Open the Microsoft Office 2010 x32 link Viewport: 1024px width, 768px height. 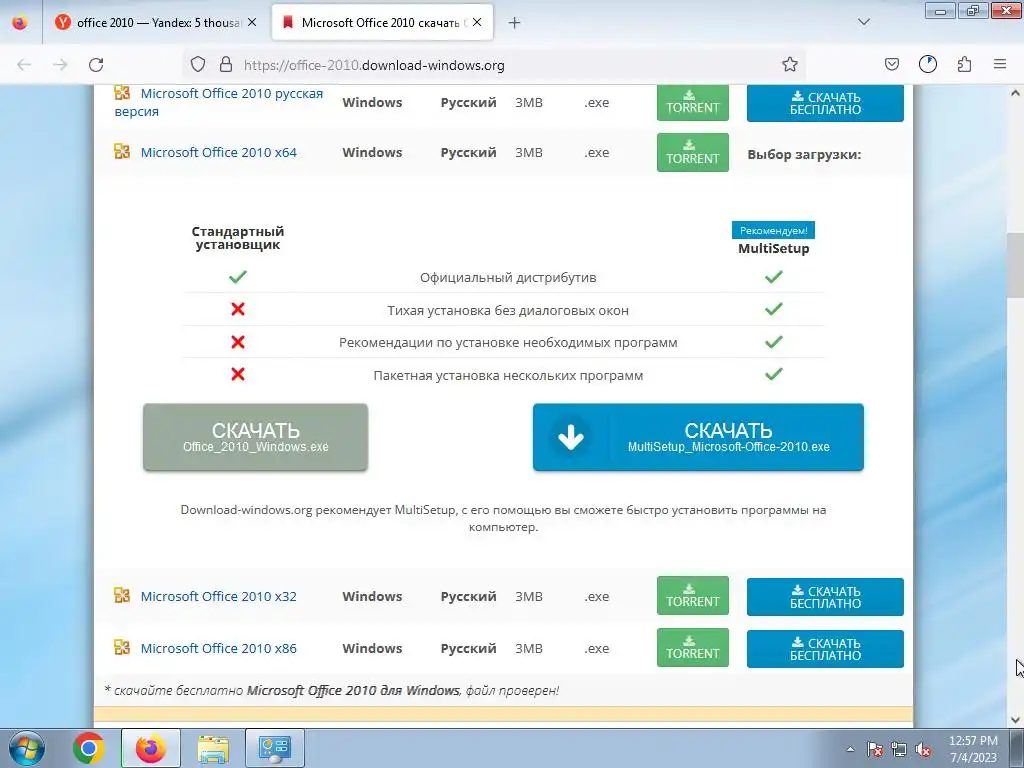click(x=219, y=596)
